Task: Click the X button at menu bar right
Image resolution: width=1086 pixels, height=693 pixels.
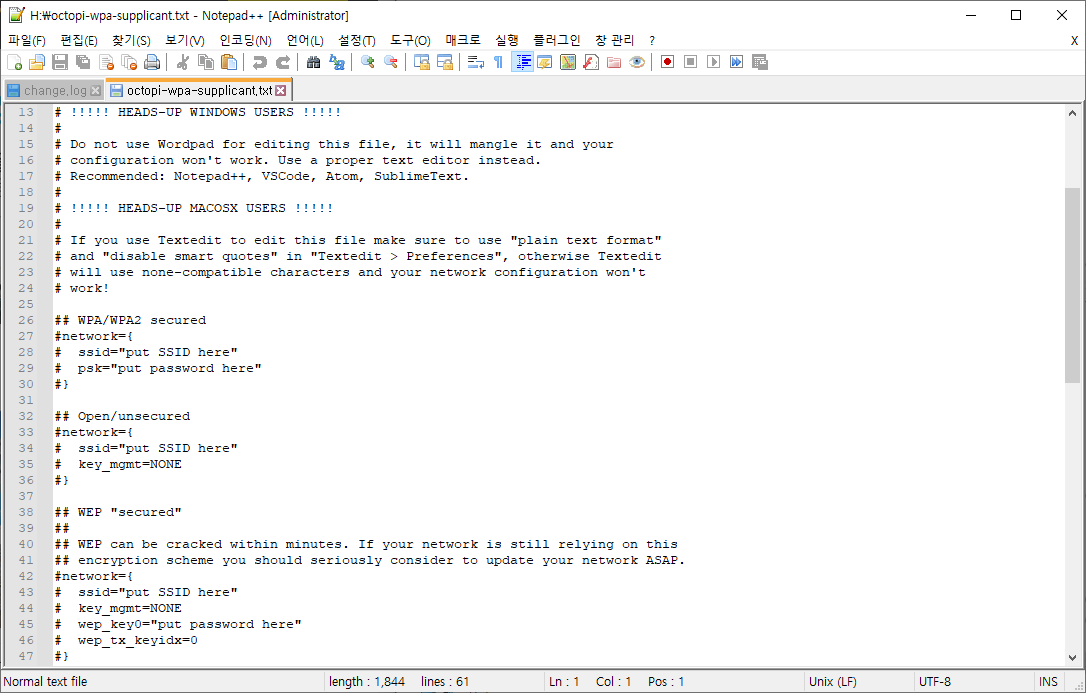Action: [x=1074, y=41]
